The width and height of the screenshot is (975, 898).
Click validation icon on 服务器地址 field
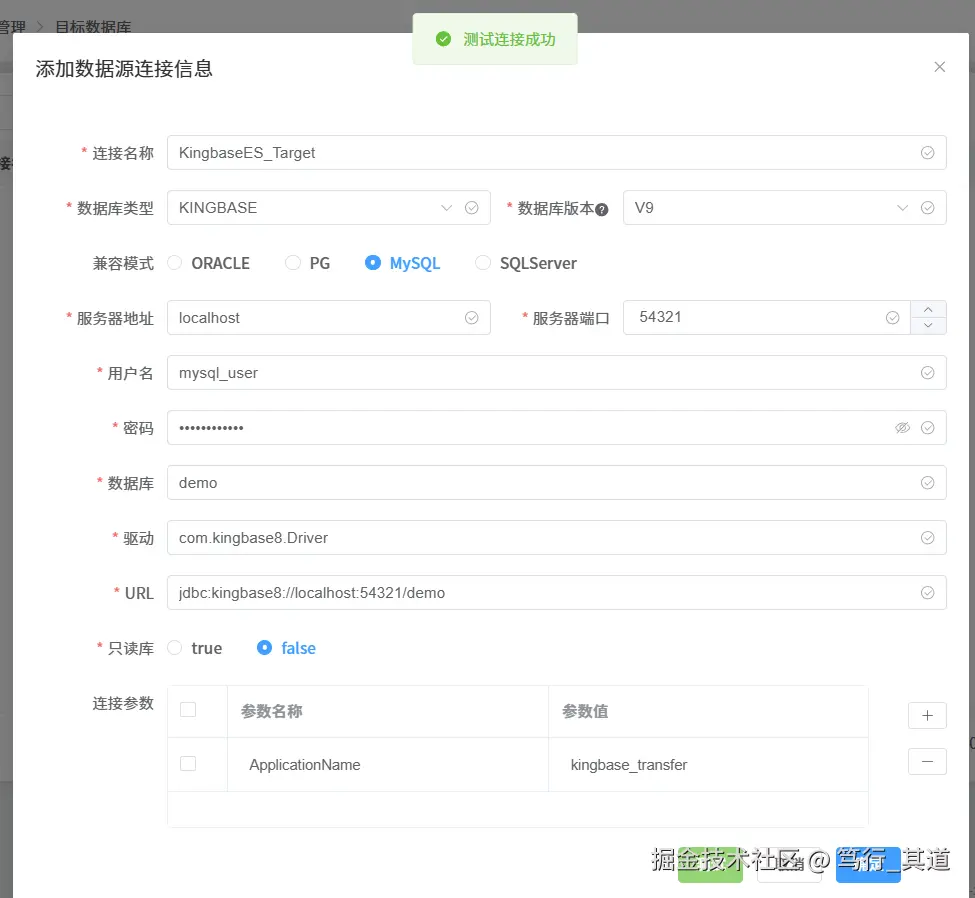point(471,317)
